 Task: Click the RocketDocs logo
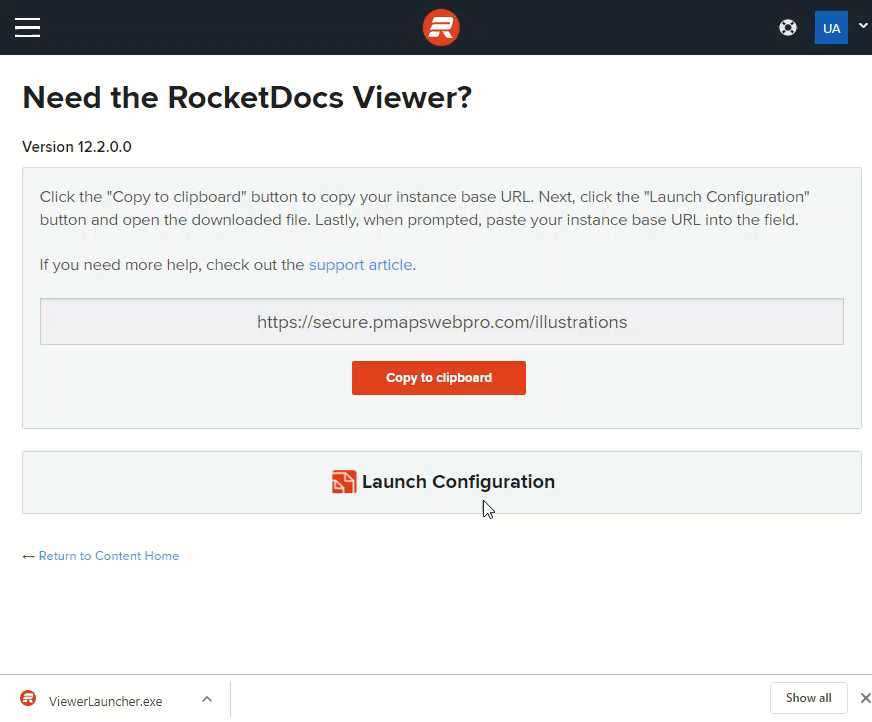point(441,27)
